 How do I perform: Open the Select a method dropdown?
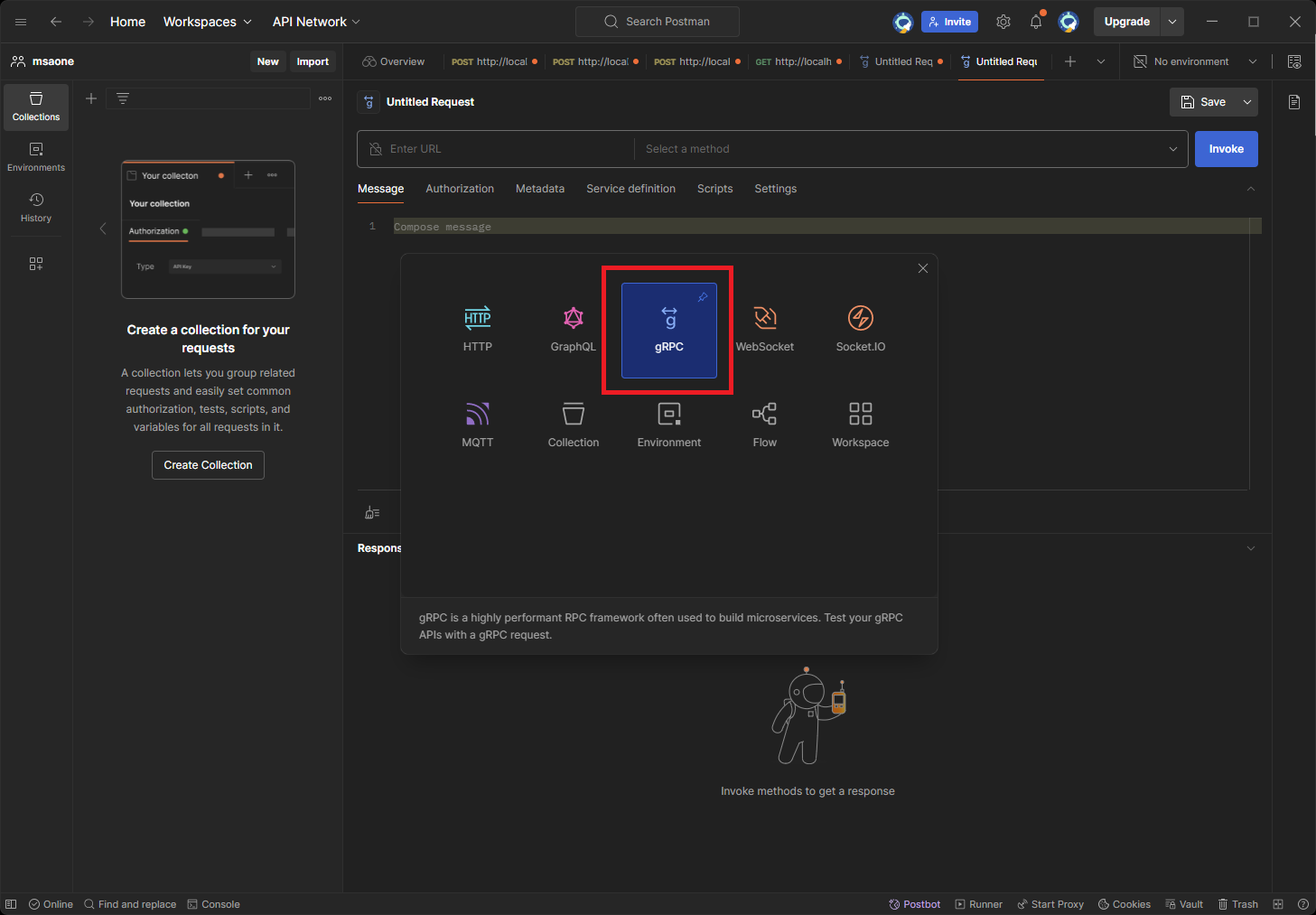(x=911, y=149)
